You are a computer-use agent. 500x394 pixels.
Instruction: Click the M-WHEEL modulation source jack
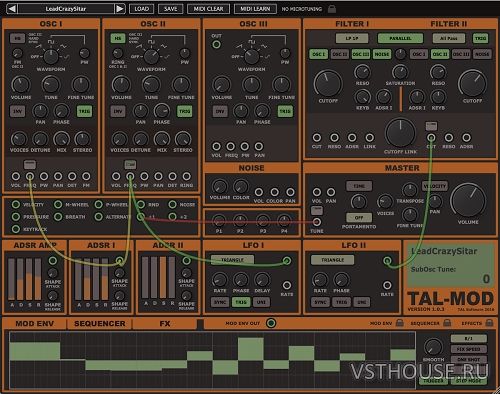(x=58, y=204)
